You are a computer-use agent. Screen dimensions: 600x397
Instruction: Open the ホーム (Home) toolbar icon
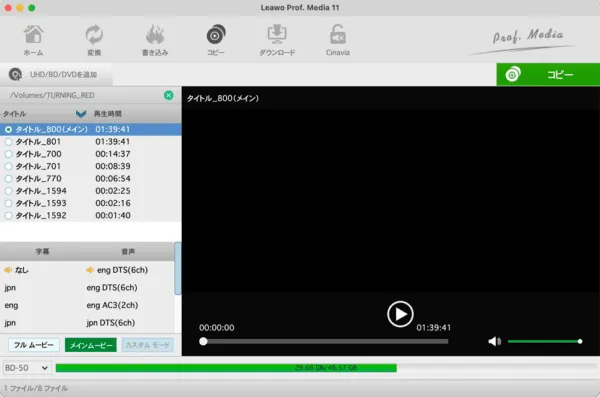[x=34, y=40]
